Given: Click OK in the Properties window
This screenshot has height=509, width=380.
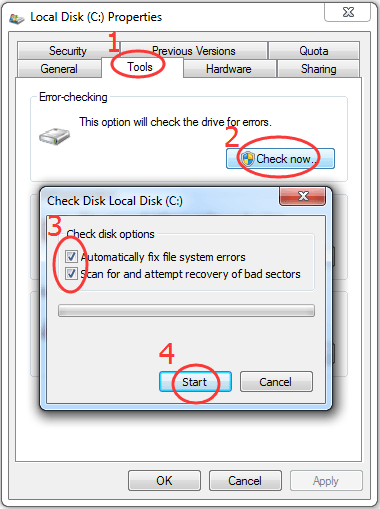Looking at the screenshot, I should (164, 481).
